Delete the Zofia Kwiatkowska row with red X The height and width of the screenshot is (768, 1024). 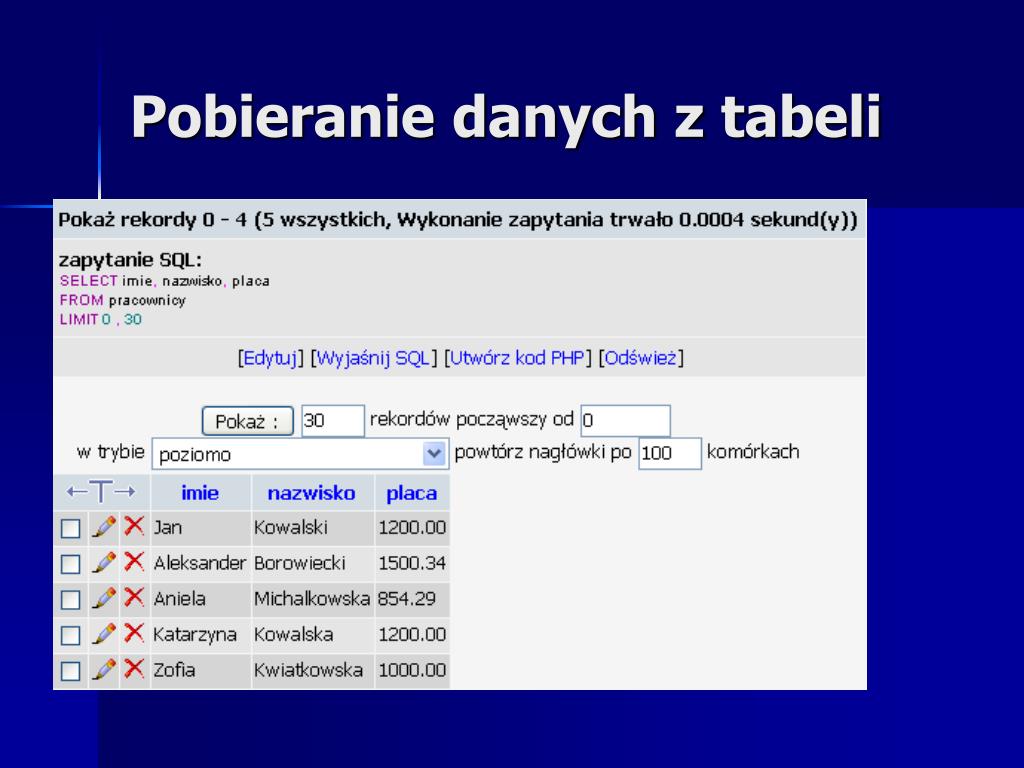pyautogui.click(x=134, y=668)
